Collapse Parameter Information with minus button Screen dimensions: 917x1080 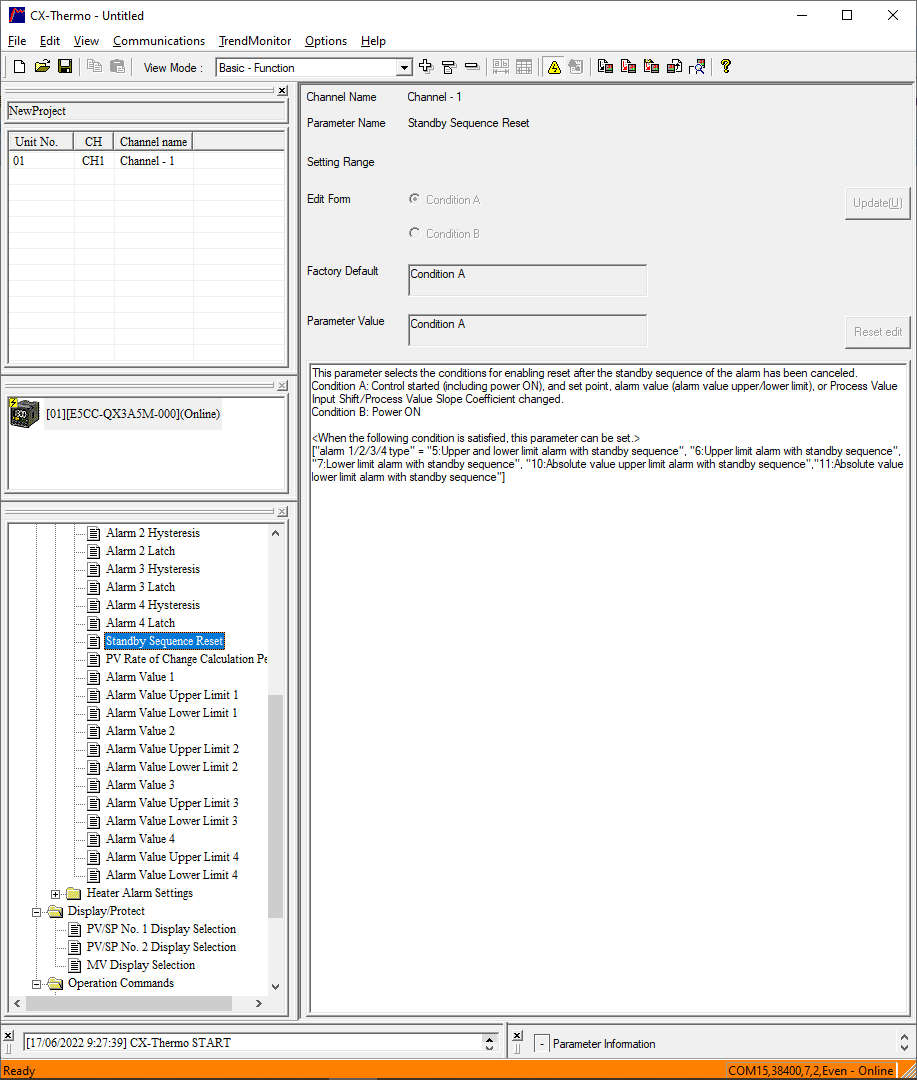[542, 1043]
